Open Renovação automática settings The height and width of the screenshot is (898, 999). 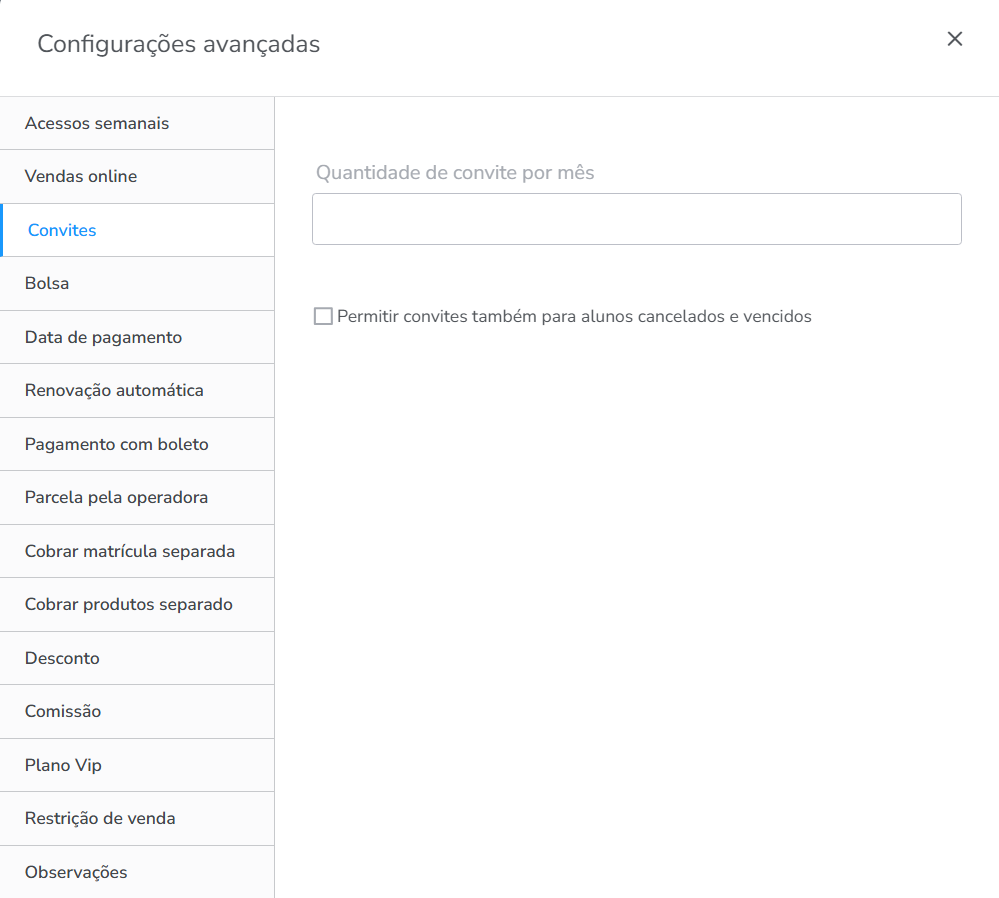pyautogui.click(x=114, y=390)
